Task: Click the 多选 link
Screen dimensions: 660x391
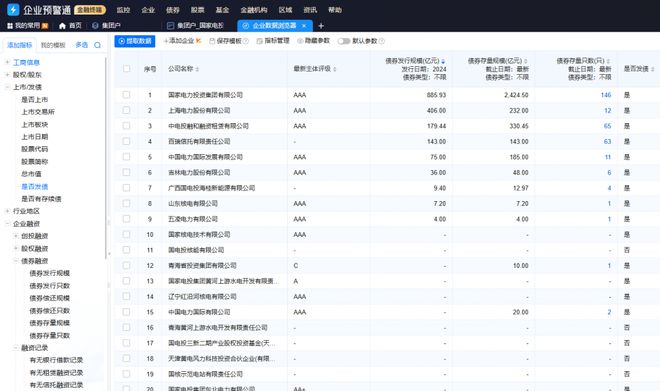Action: click(x=81, y=45)
